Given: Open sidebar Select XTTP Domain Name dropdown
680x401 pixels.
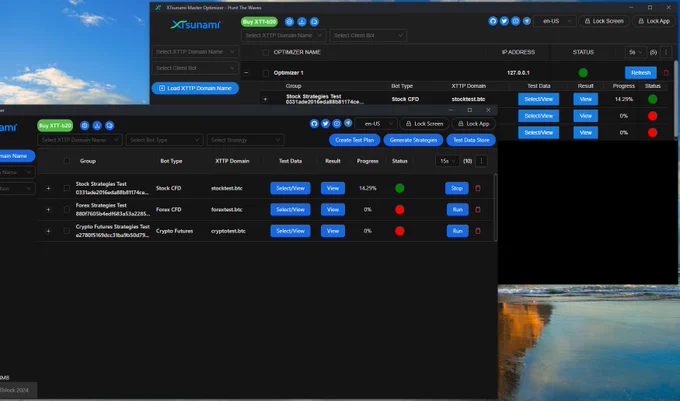Looking at the screenshot, I should [195, 52].
